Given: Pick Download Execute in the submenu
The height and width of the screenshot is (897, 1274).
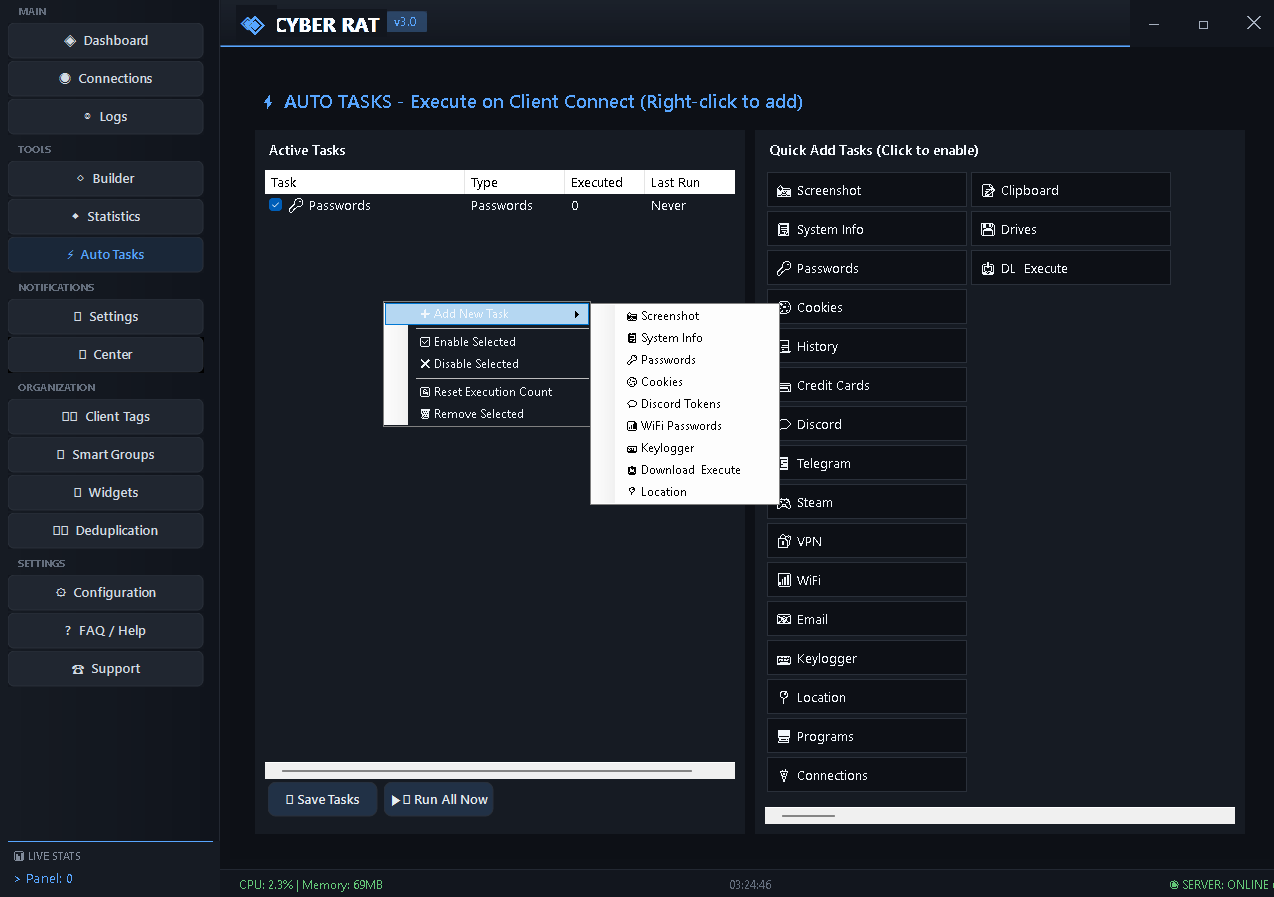Looking at the screenshot, I should 685,470.
